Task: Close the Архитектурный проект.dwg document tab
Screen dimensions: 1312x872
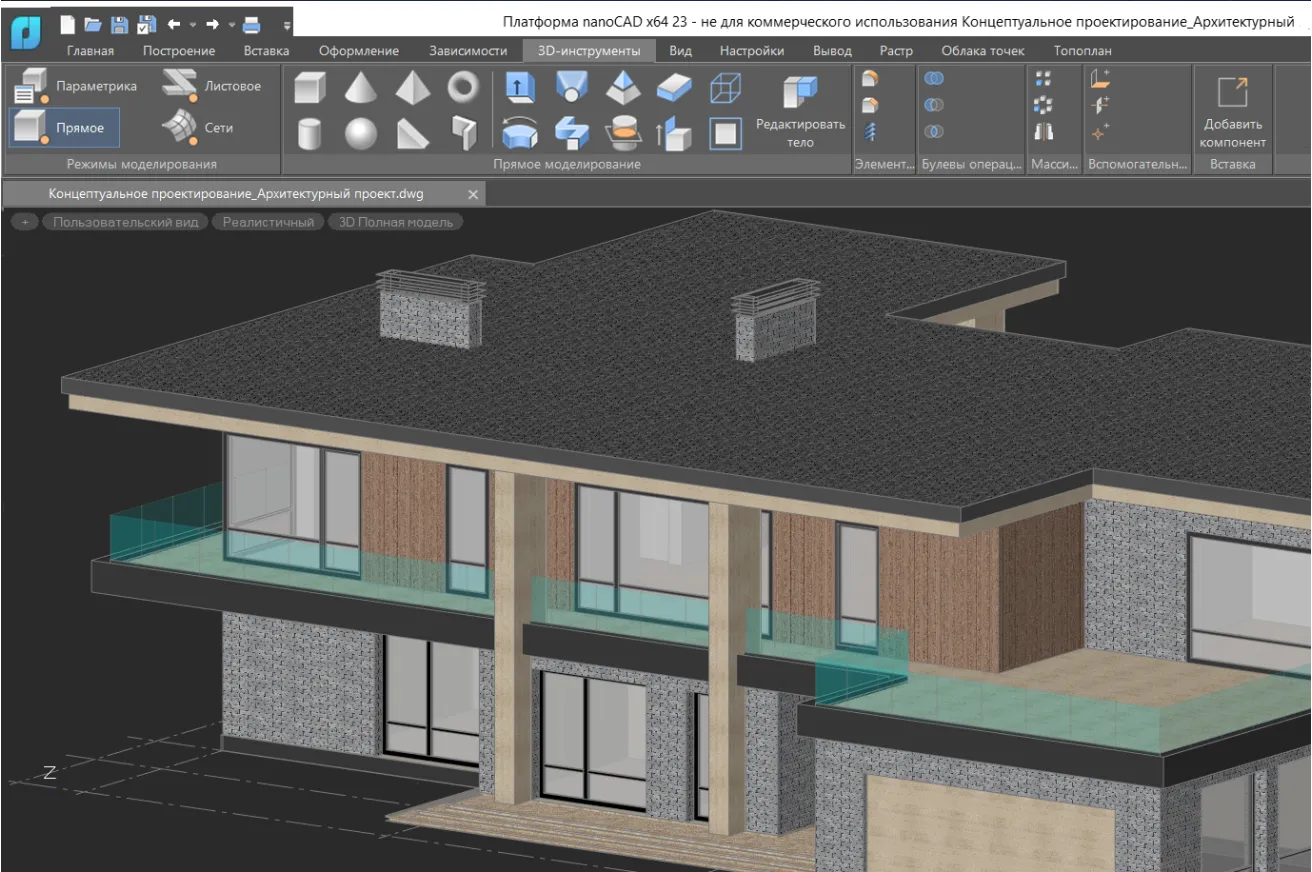Action: point(473,194)
